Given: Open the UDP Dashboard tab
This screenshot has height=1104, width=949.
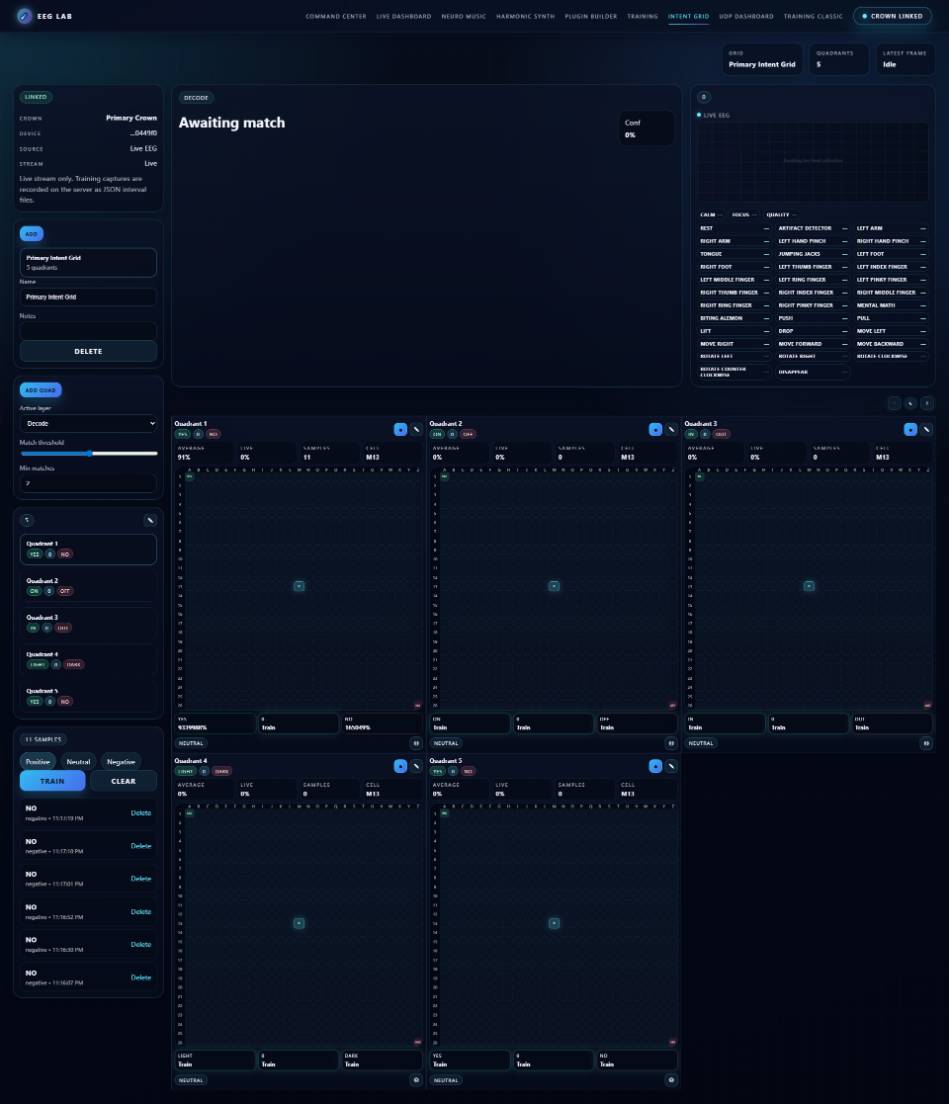Looking at the screenshot, I should (746, 16).
